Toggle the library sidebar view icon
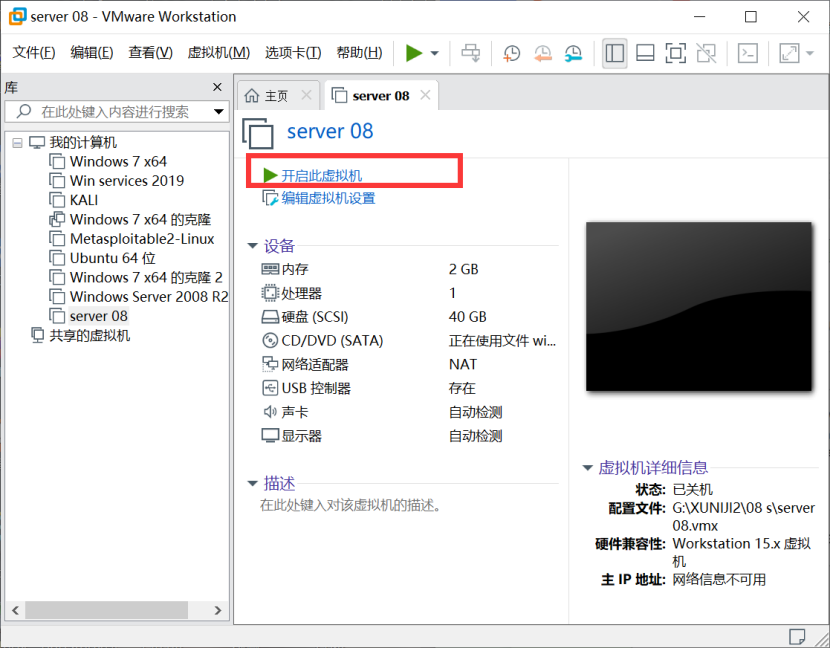This screenshot has width=830, height=648. tap(615, 53)
